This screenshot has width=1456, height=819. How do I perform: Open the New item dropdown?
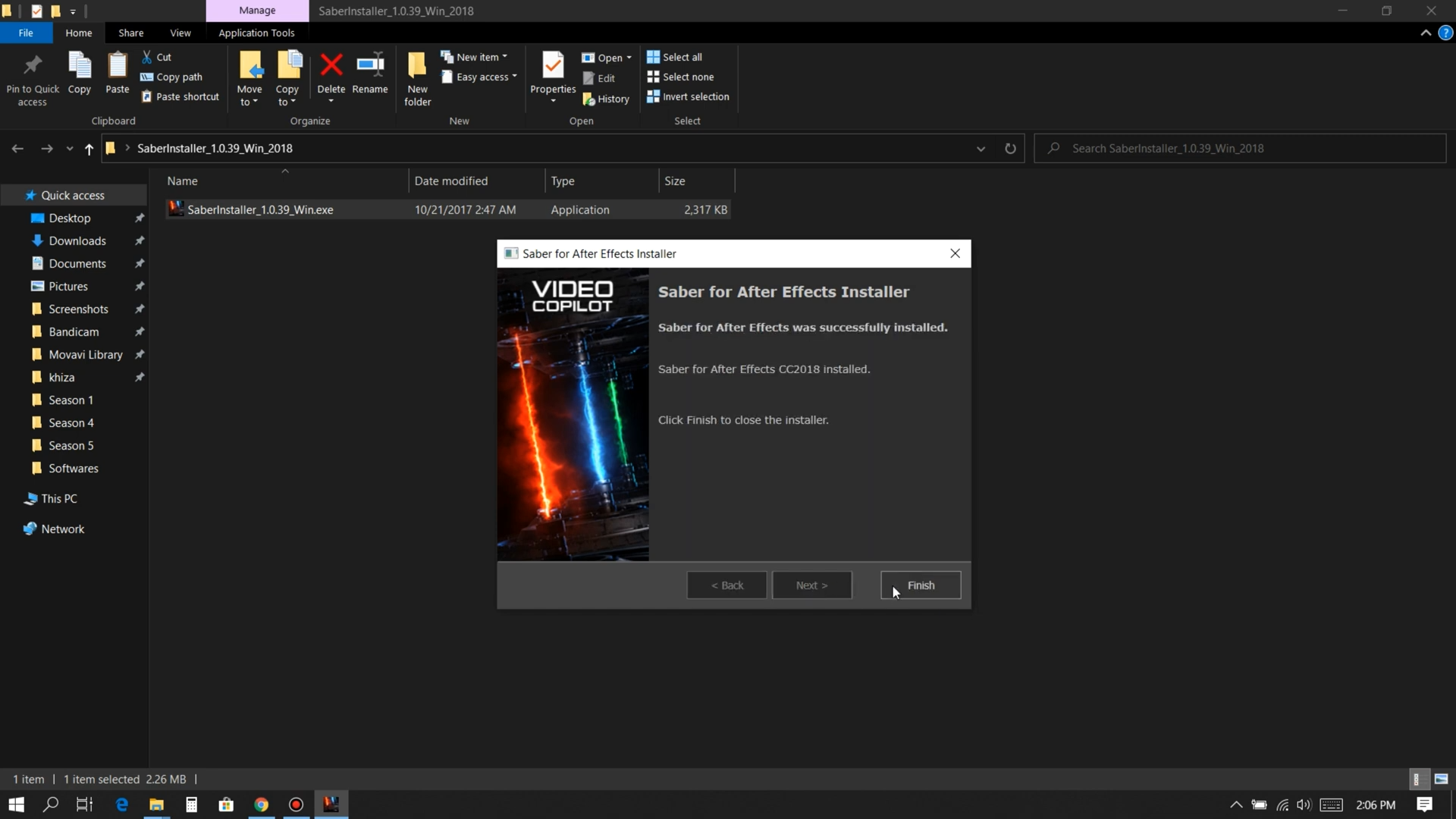[x=475, y=57]
